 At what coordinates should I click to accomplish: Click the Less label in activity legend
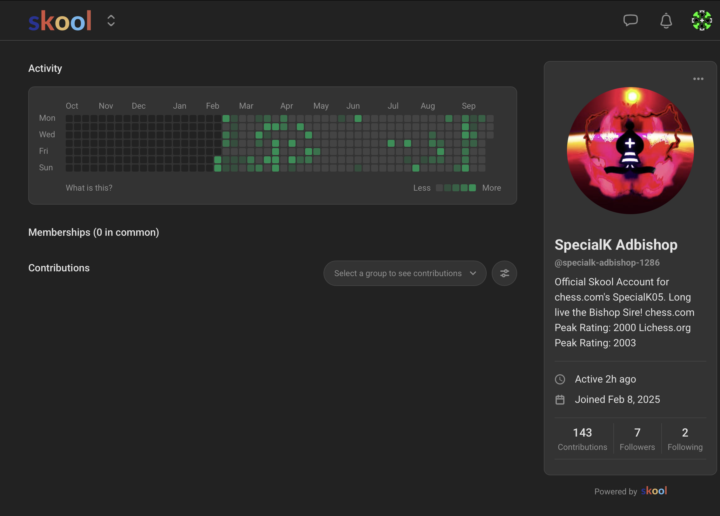tap(422, 188)
